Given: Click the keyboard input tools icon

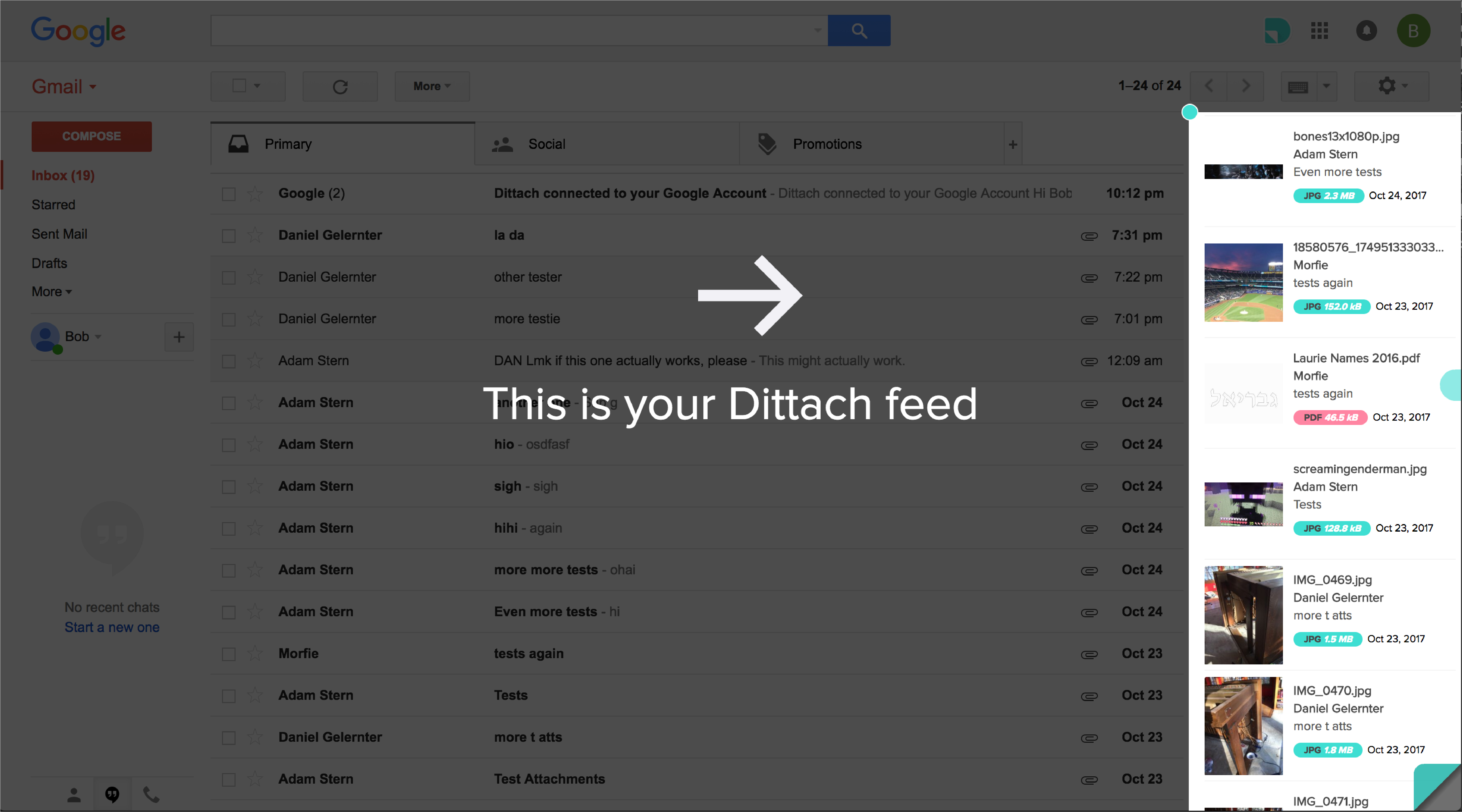Looking at the screenshot, I should click(1299, 87).
